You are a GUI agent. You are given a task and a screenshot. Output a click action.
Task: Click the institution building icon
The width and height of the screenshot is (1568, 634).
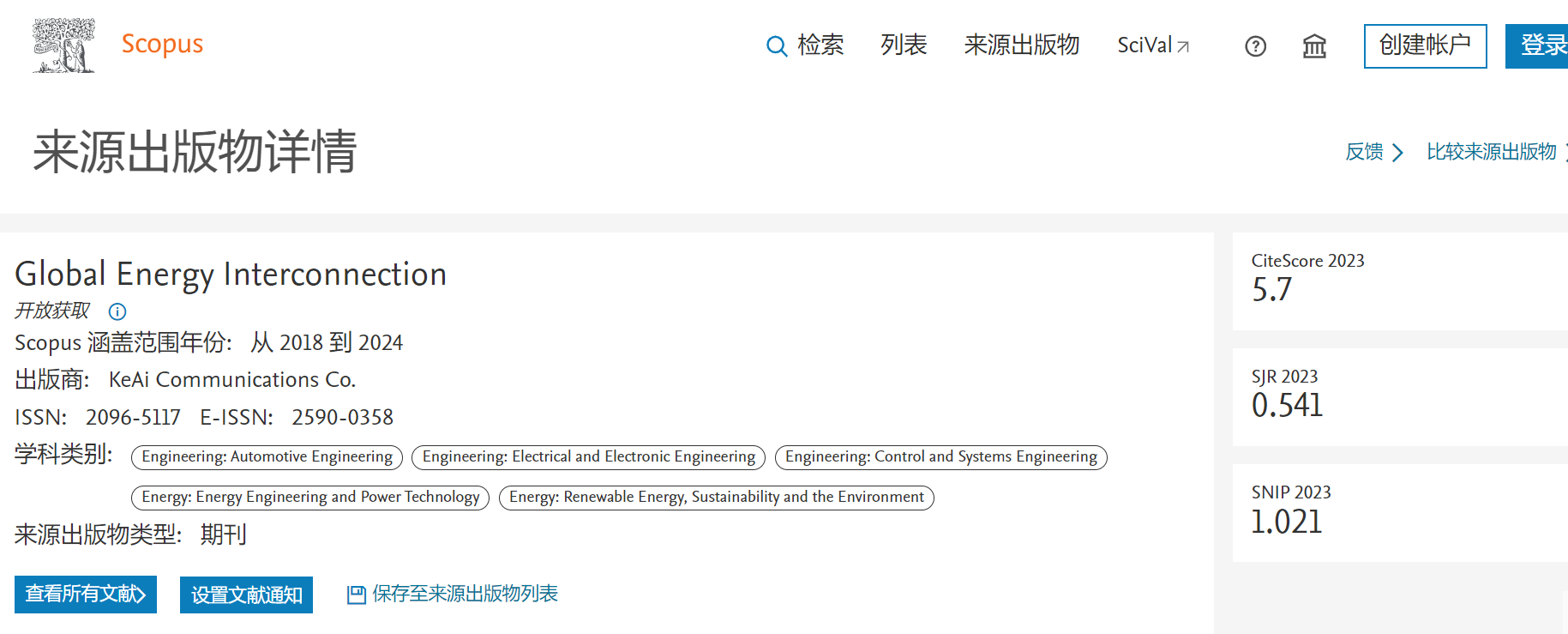point(1314,46)
